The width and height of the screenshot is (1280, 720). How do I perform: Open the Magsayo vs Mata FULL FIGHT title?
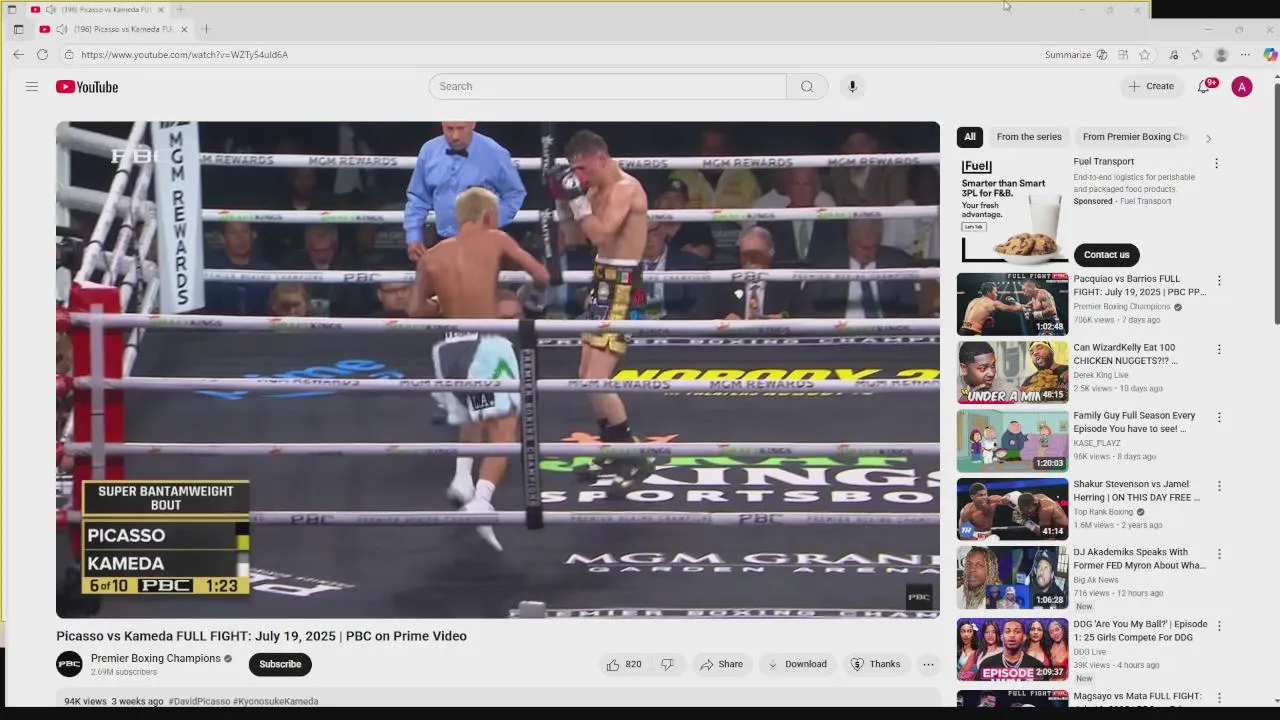click(1137, 696)
